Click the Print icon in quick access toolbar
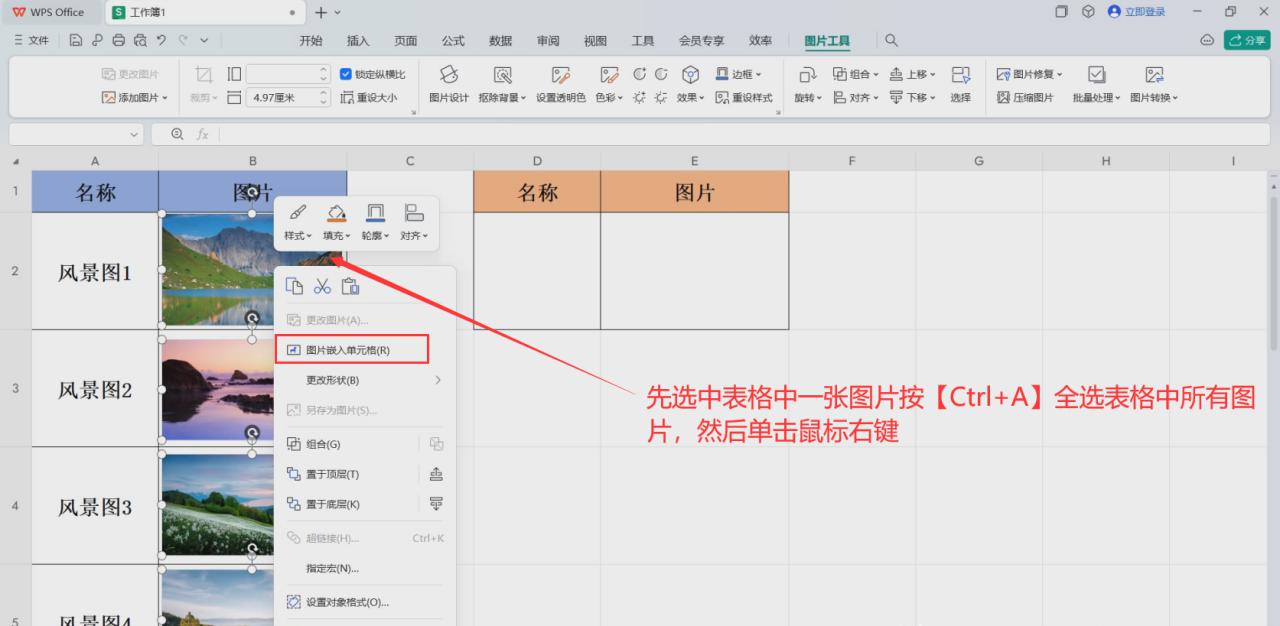 [x=119, y=40]
